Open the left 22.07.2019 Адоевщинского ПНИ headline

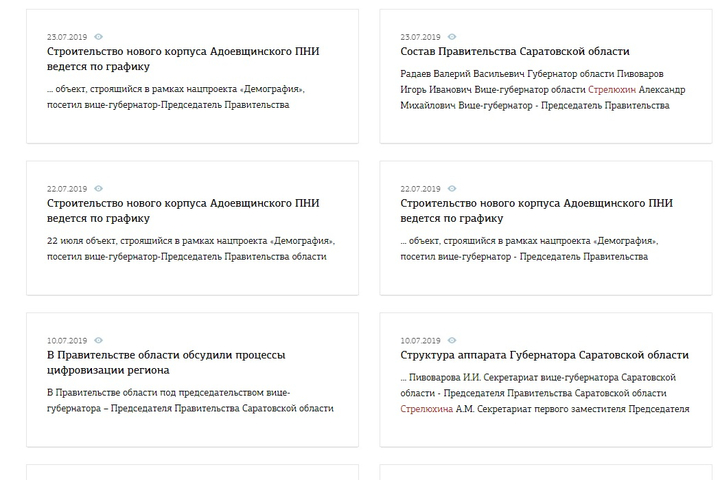(x=183, y=210)
